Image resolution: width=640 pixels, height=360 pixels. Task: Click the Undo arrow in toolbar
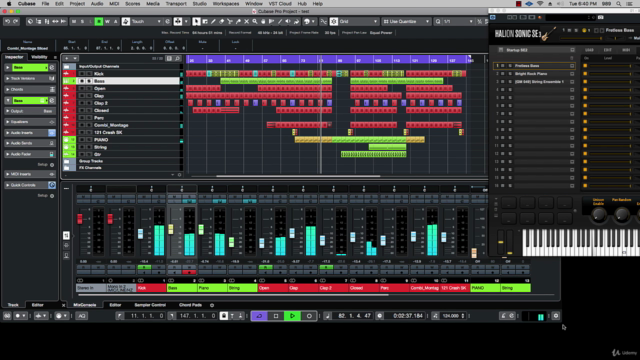(x=7, y=21)
